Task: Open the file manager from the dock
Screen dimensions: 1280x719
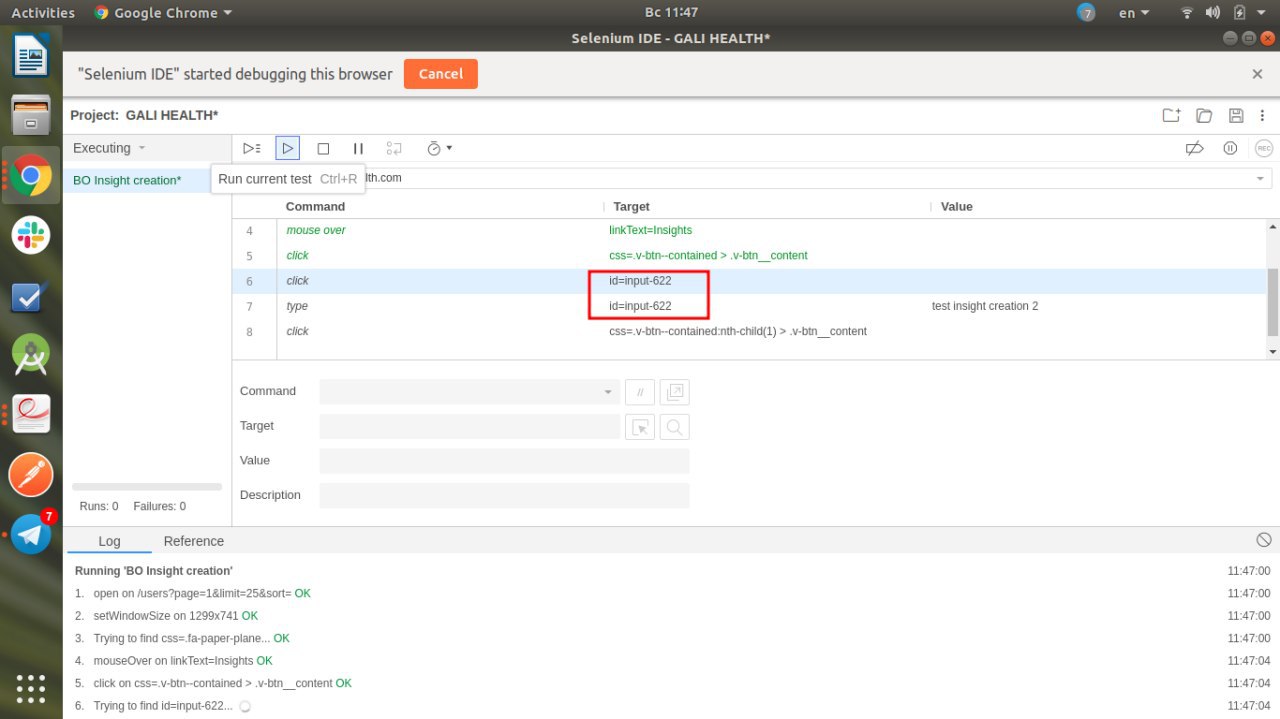Action: (x=31, y=116)
